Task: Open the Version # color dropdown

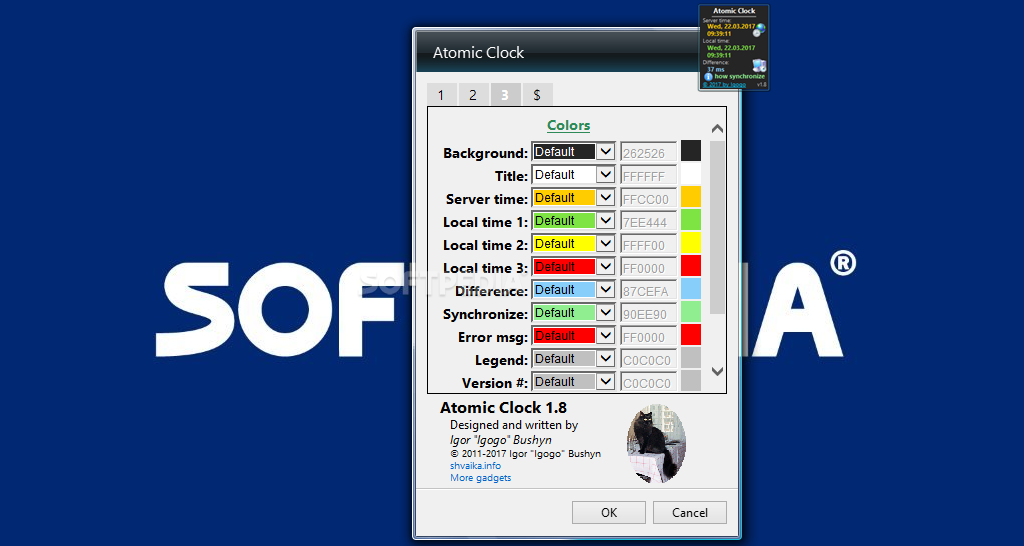Action: pyautogui.click(x=573, y=381)
